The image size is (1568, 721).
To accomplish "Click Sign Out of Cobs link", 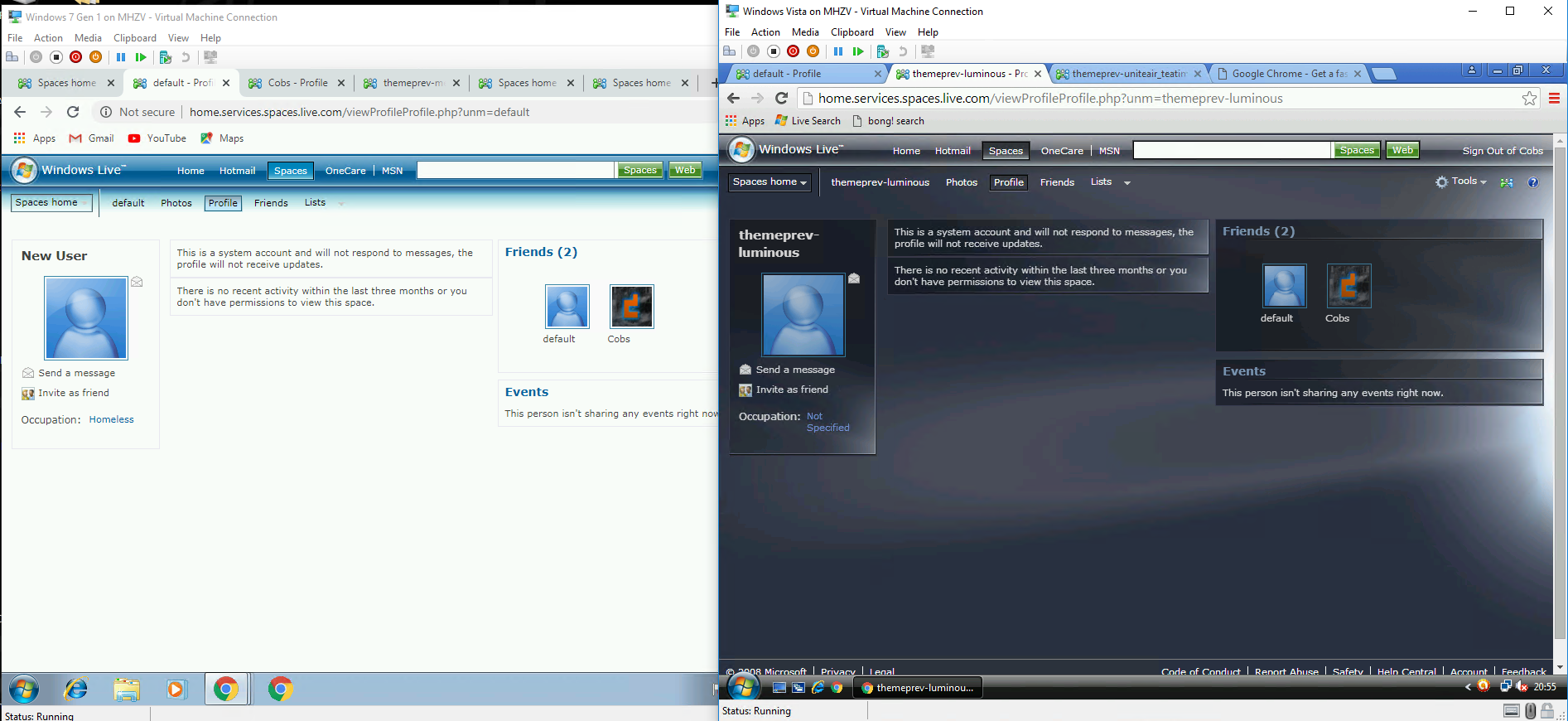I will pos(1502,151).
